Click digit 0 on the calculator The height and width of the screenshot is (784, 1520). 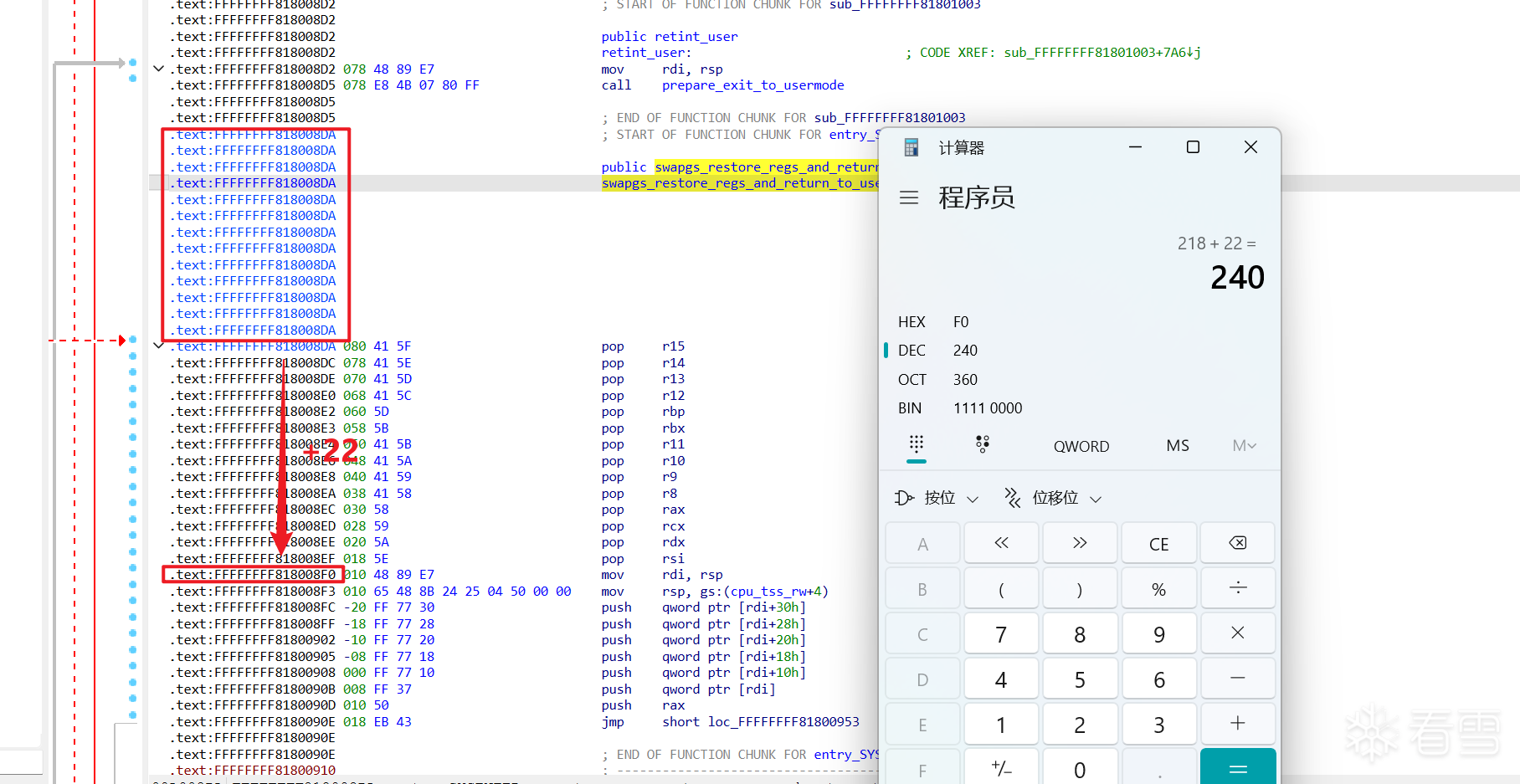(x=1080, y=767)
